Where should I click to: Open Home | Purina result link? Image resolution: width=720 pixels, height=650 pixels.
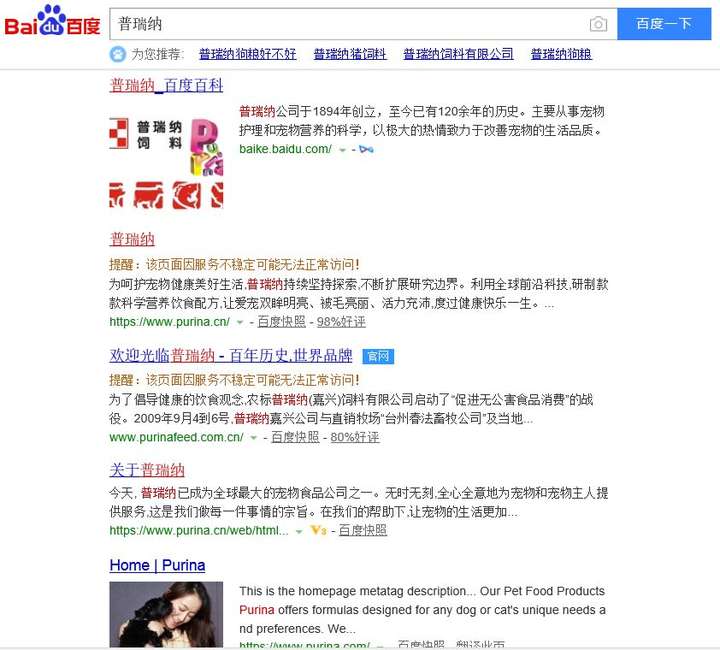pyautogui.click(x=157, y=565)
